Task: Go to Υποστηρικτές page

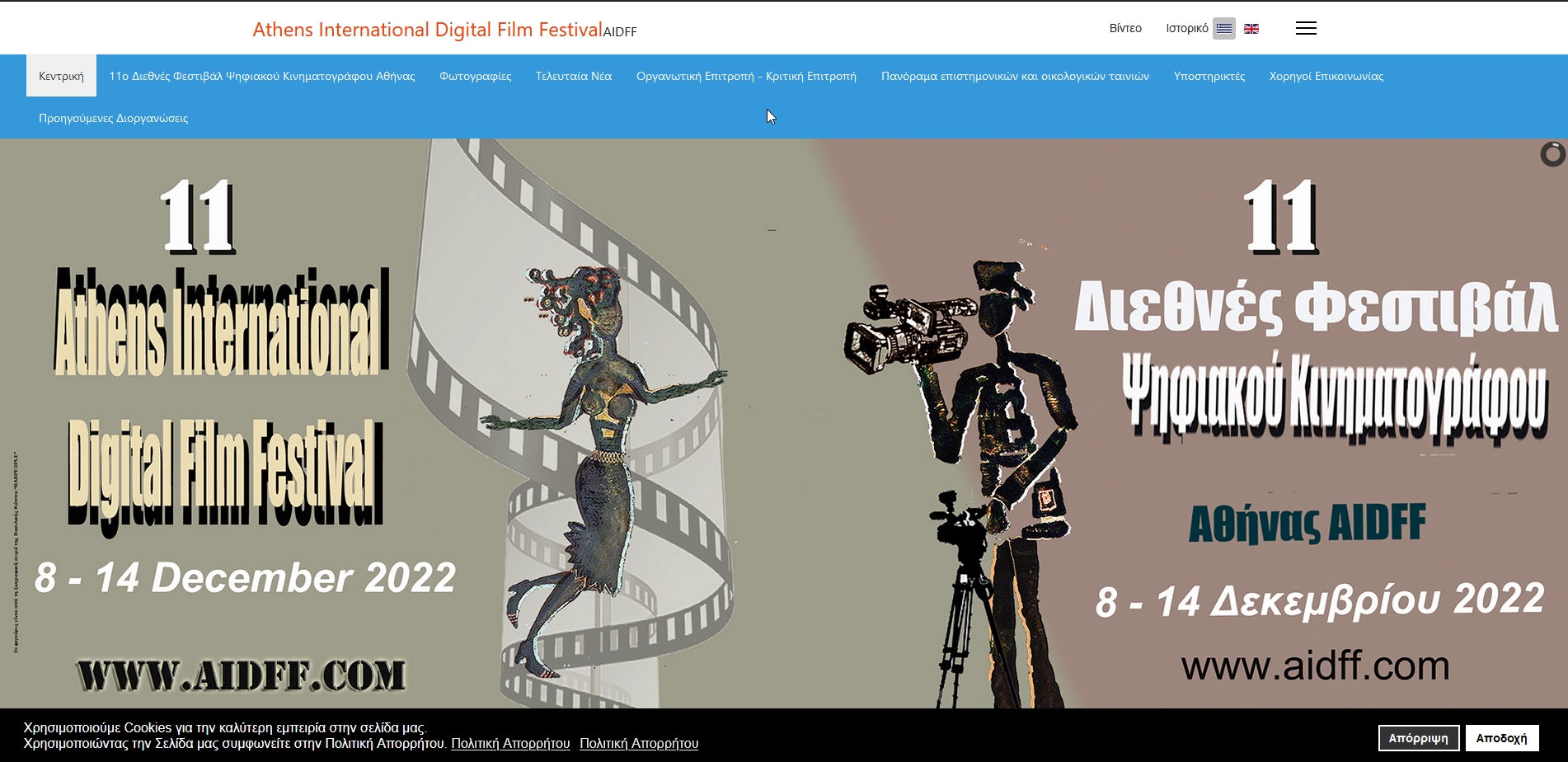Action: click(1209, 76)
